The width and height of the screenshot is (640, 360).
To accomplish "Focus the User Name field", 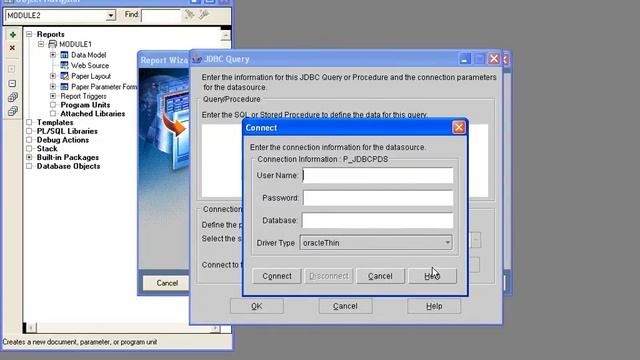I will tap(378, 176).
